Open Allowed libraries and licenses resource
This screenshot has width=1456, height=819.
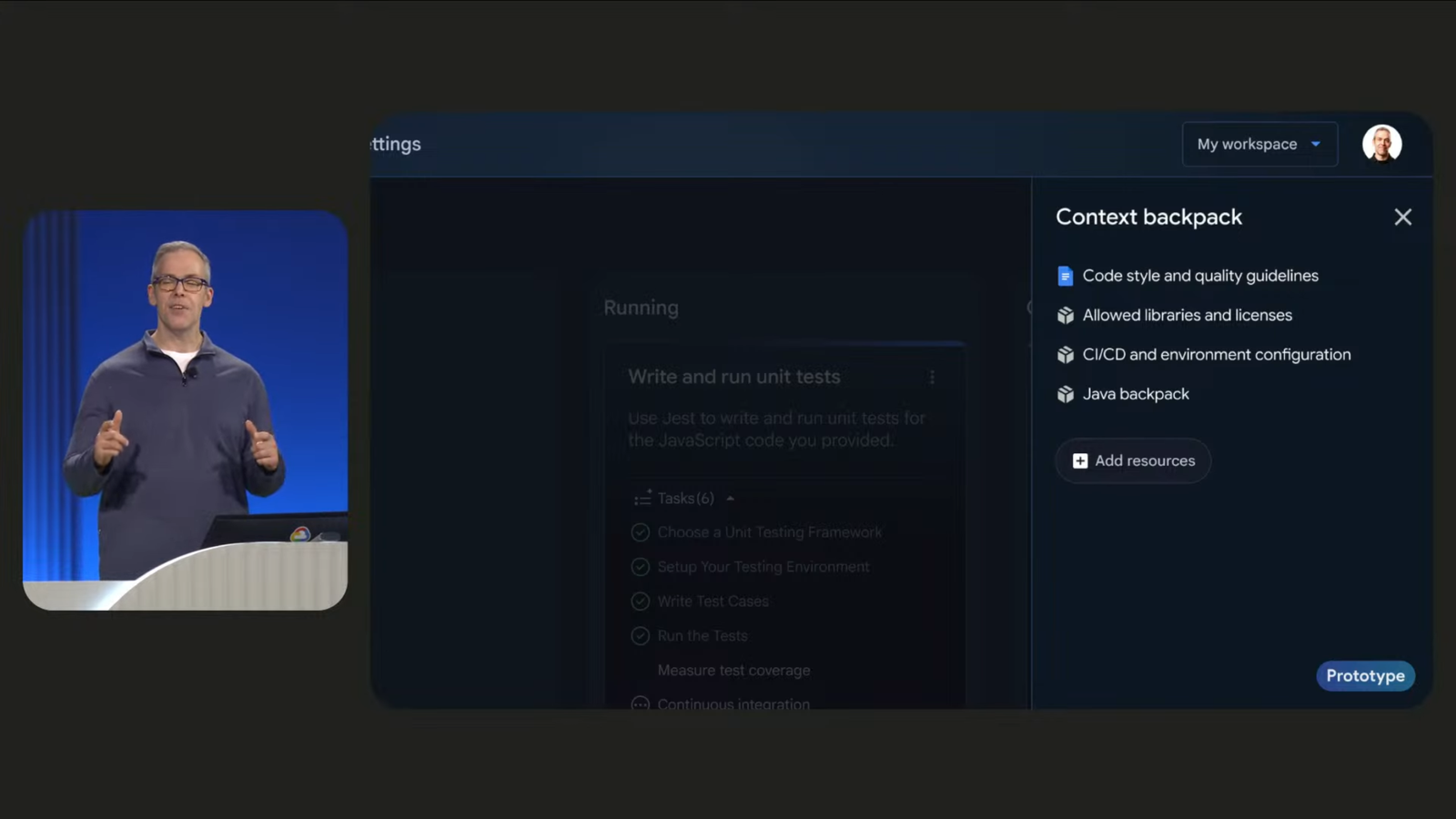pyautogui.click(x=1187, y=316)
